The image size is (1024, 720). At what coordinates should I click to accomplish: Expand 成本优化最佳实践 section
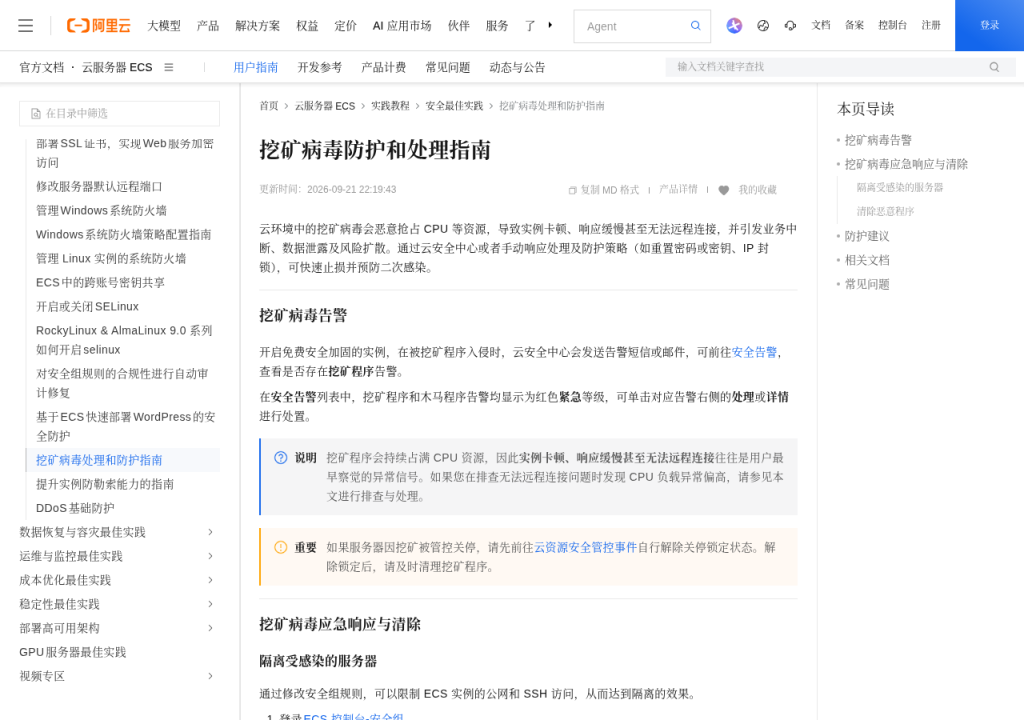(210, 580)
